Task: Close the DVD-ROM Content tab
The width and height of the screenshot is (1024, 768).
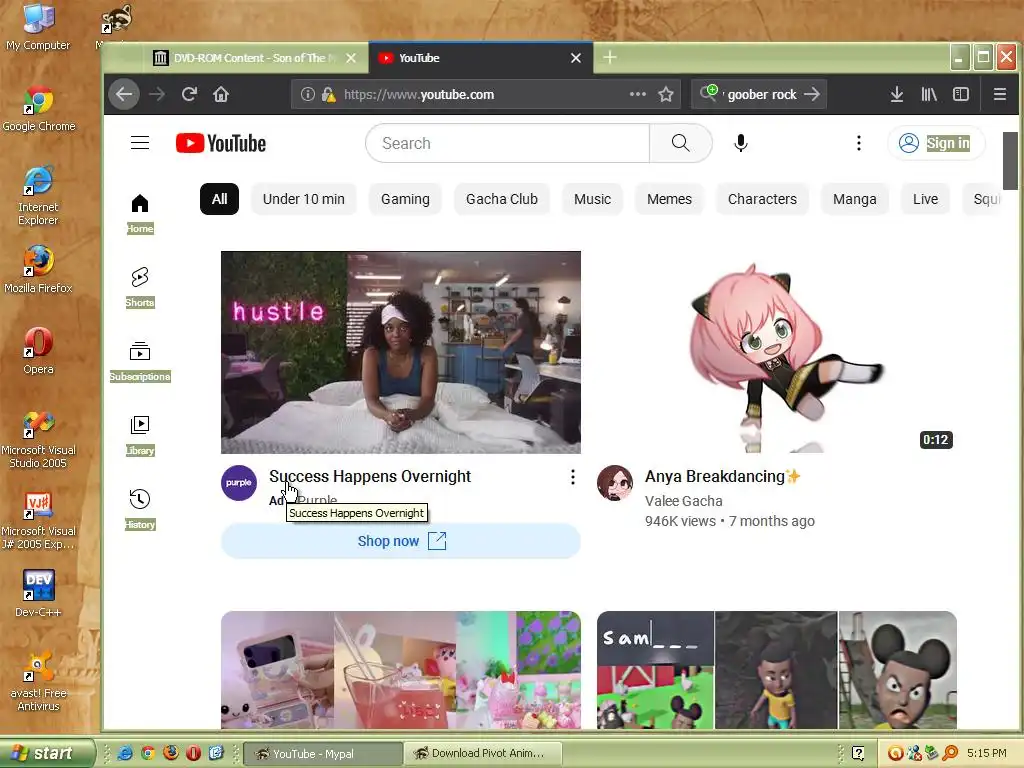Action: click(x=351, y=58)
